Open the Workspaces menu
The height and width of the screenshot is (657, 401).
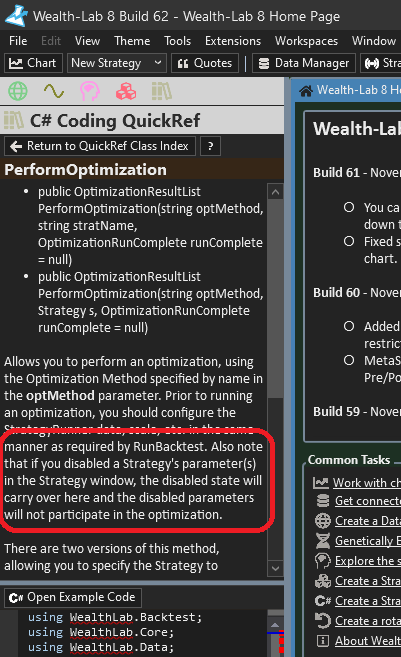pyautogui.click(x=306, y=41)
